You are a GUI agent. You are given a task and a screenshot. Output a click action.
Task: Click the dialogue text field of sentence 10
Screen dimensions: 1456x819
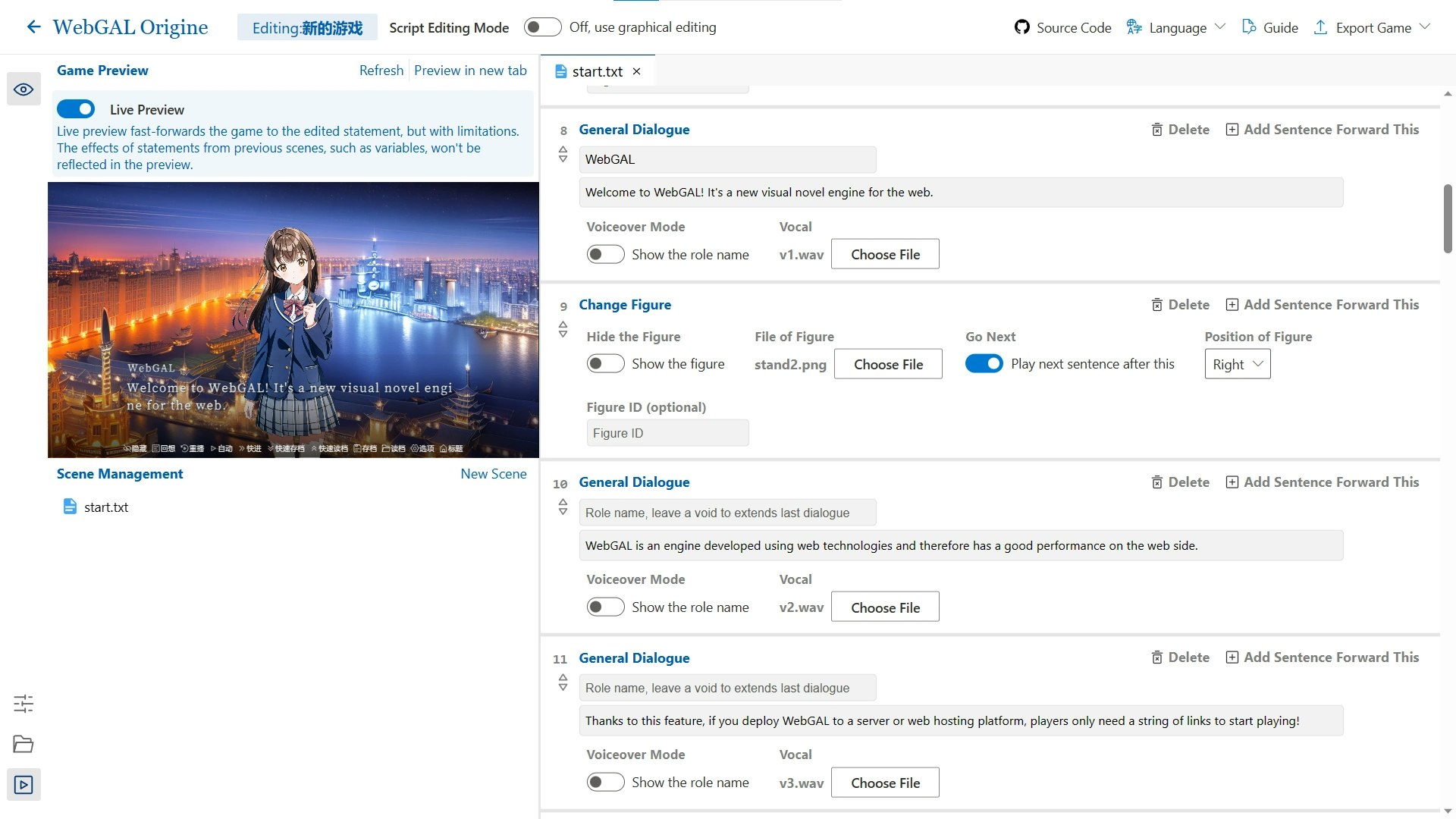coord(961,545)
